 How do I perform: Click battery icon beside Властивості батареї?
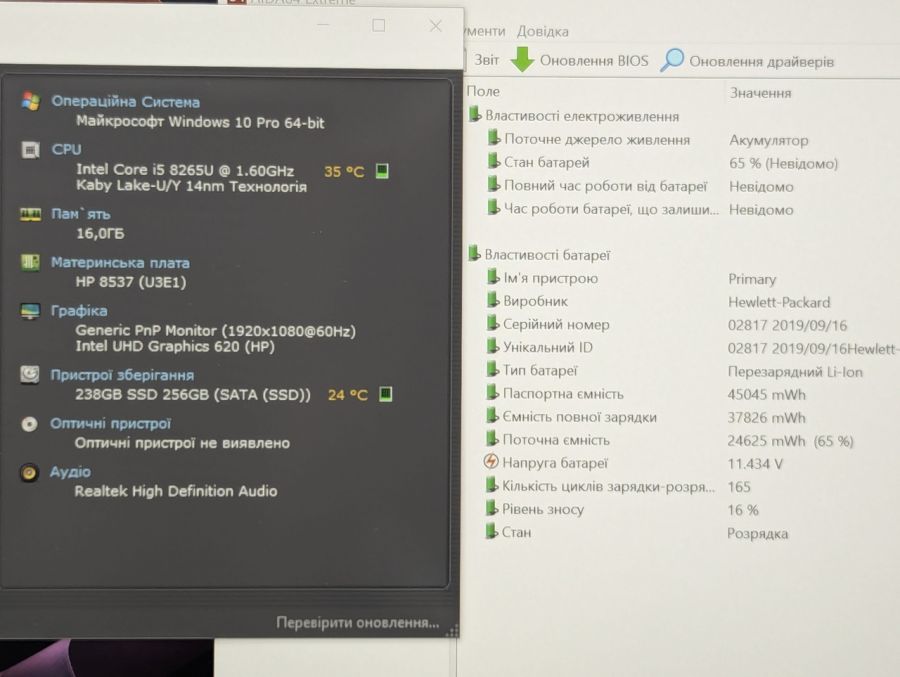474,253
